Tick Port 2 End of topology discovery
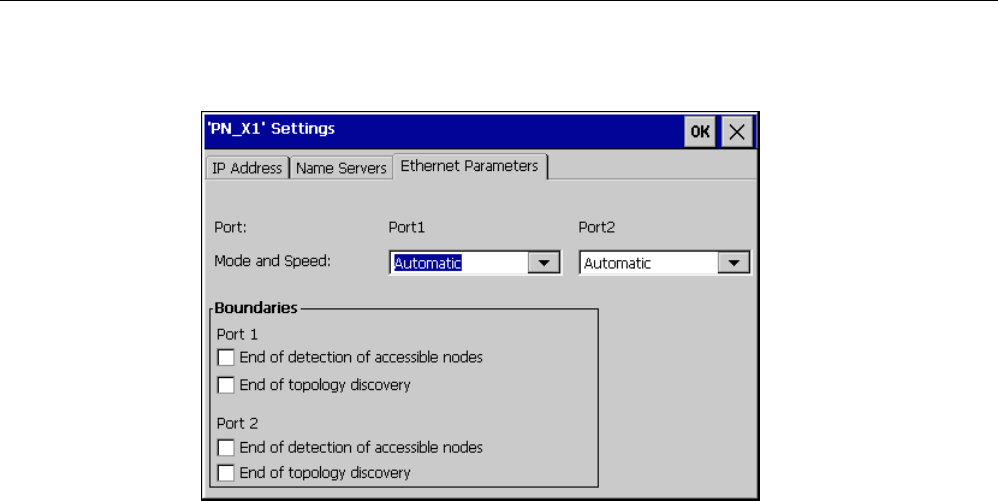Image resolution: width=998 pixels, height=501 pixels. (x=227, y=472)
